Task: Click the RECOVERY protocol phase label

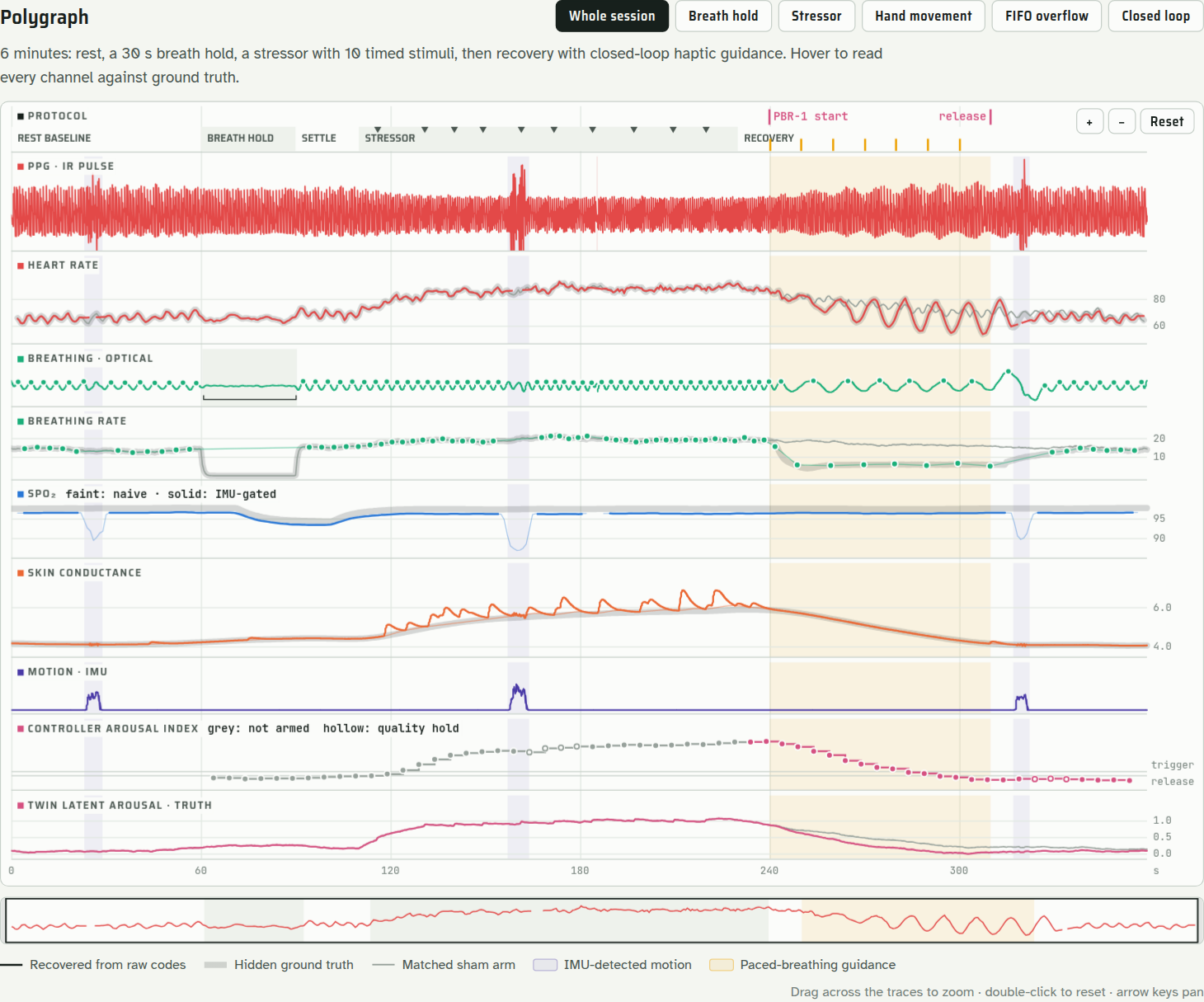Action: pyautogui.click(x=769, y=139)
